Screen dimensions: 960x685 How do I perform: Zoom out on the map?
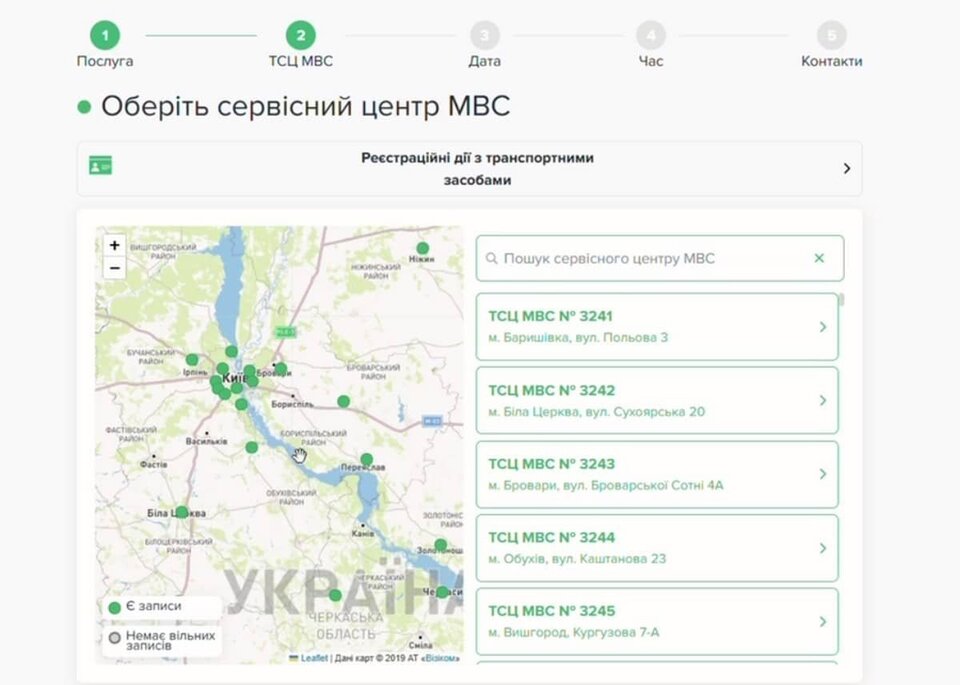[x=115, y=268]
